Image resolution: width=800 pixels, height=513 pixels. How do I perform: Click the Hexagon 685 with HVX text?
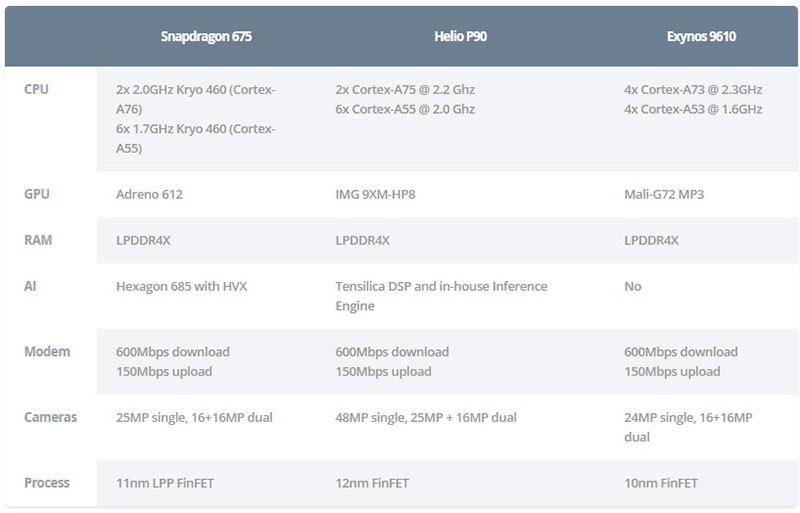pyautogui.click(x=181, y=287)
